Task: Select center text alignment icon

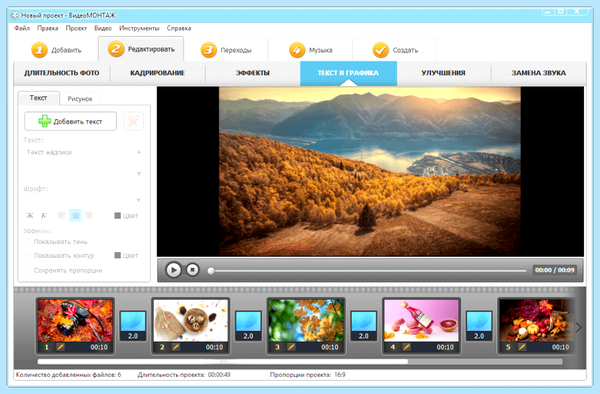Action: (x=75, y=215)
